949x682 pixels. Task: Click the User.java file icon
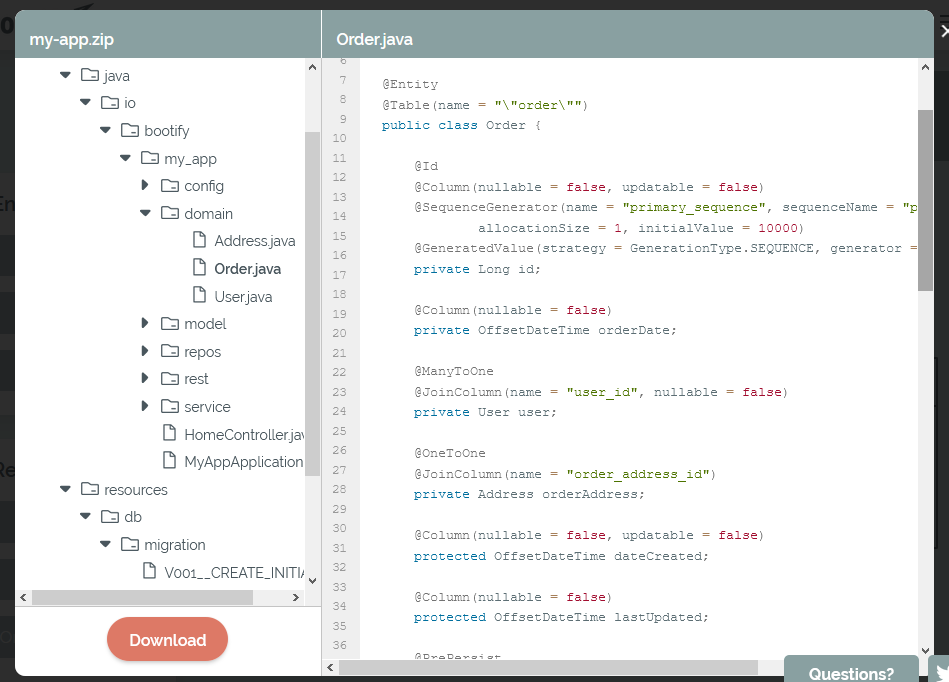coord(199,296)
